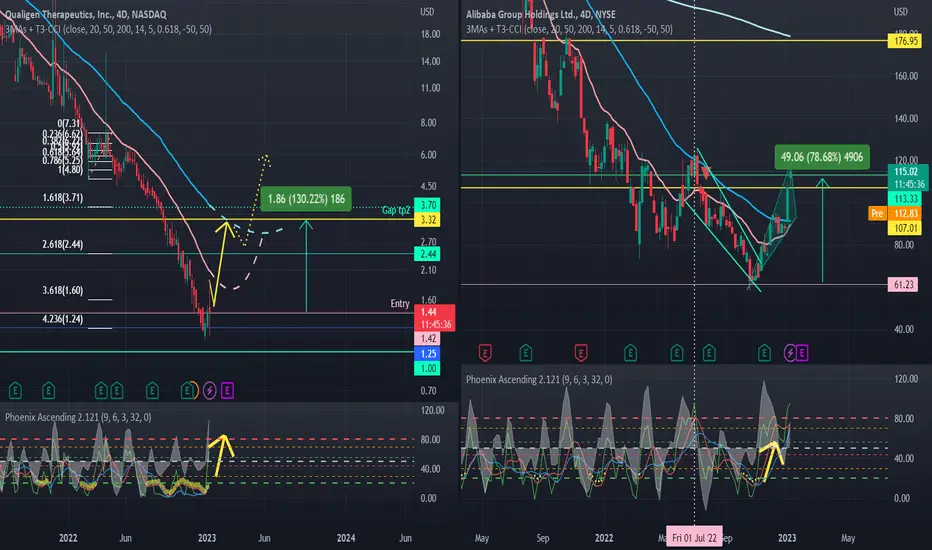Open the USD currency selector on Qualigen price scale
The width and height of the screenshot is (932, 550).
(427, 12)
